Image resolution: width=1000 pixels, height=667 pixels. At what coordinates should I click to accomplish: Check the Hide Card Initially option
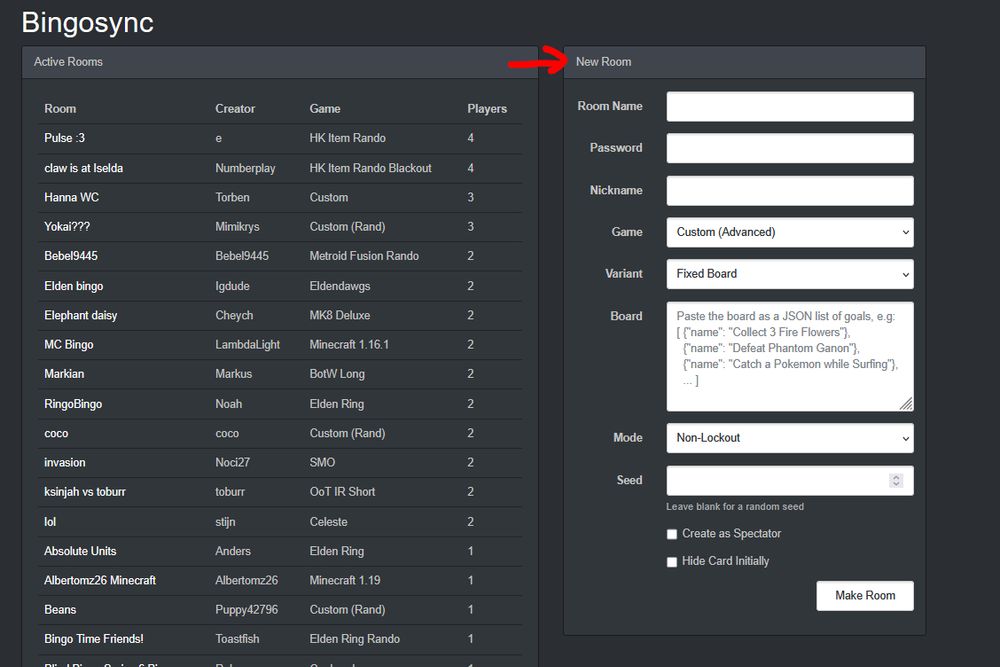[x=671, y=561]
